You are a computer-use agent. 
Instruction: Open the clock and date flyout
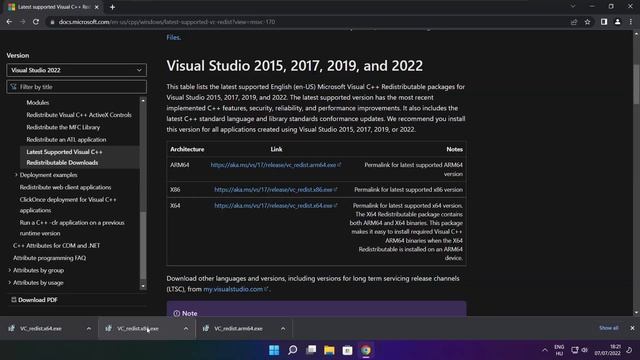point(607,350)
